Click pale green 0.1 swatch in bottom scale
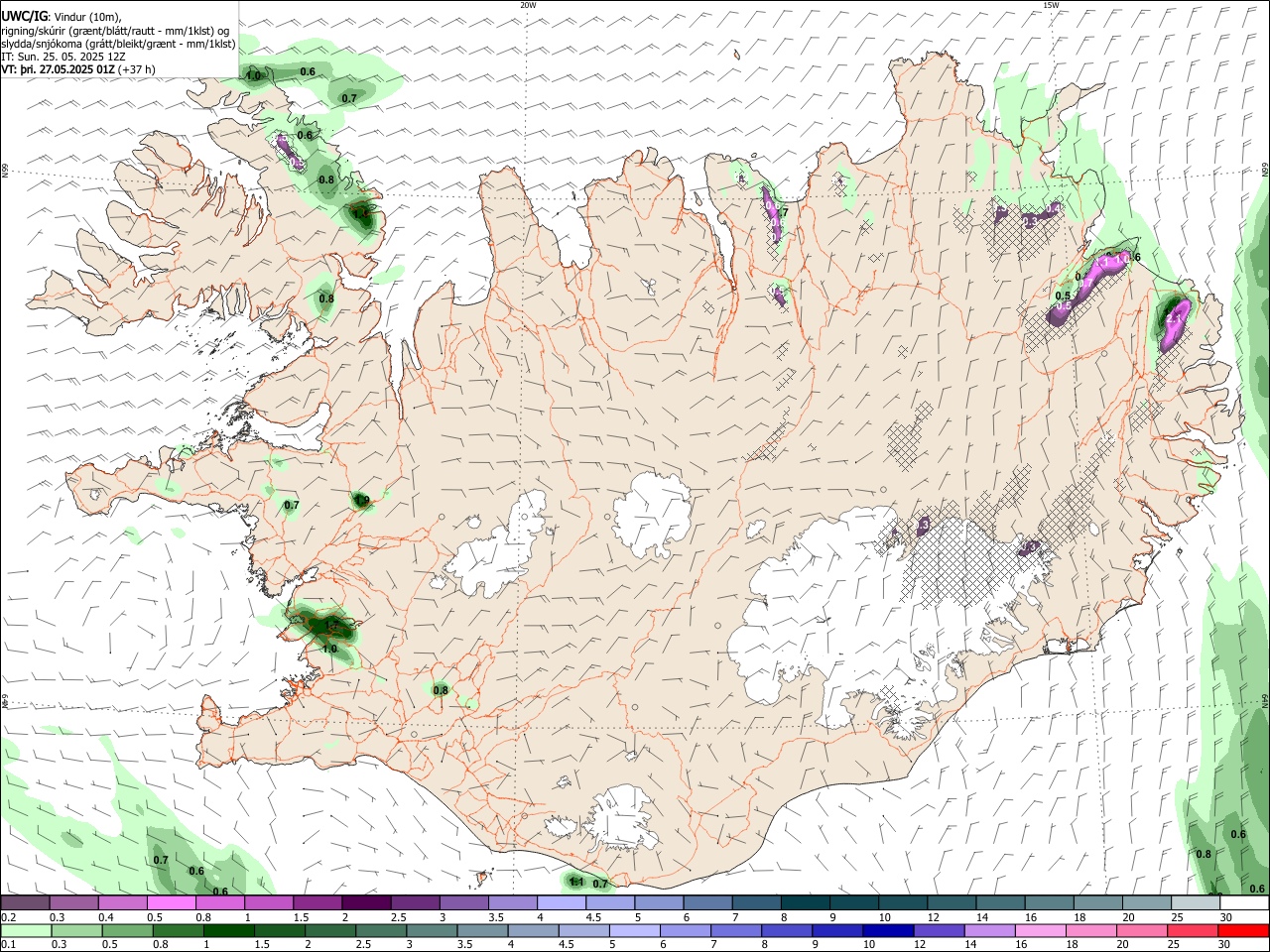Viewport: 1270px width, 952px height. 26,930
